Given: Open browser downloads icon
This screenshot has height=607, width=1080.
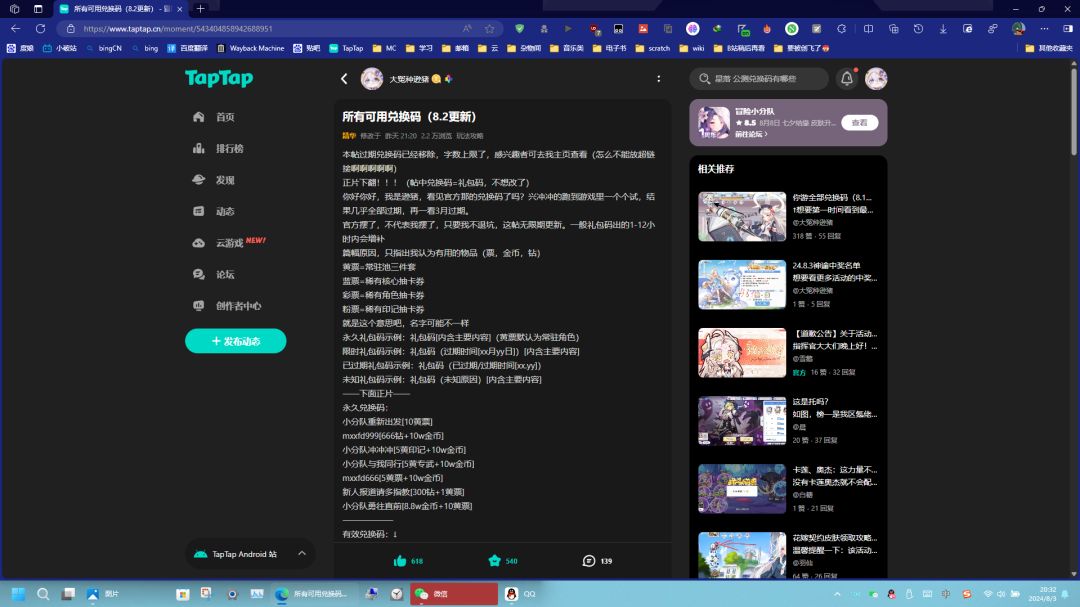Looking at the screenshot, I should [x=943, y=29].
